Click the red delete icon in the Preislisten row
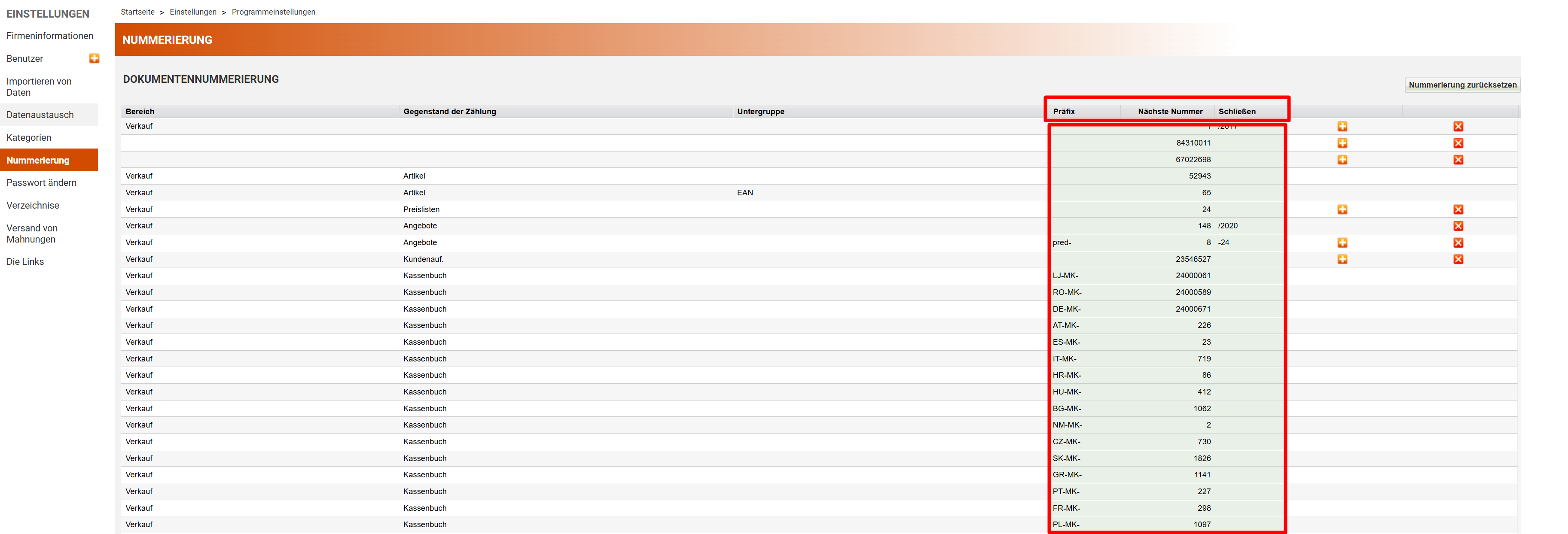 pos(1458,209)
